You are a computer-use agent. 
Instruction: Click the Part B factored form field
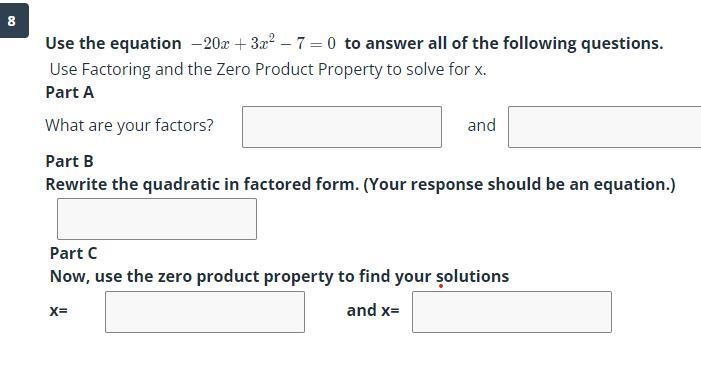pyautogui.click(x=157, y=219)
